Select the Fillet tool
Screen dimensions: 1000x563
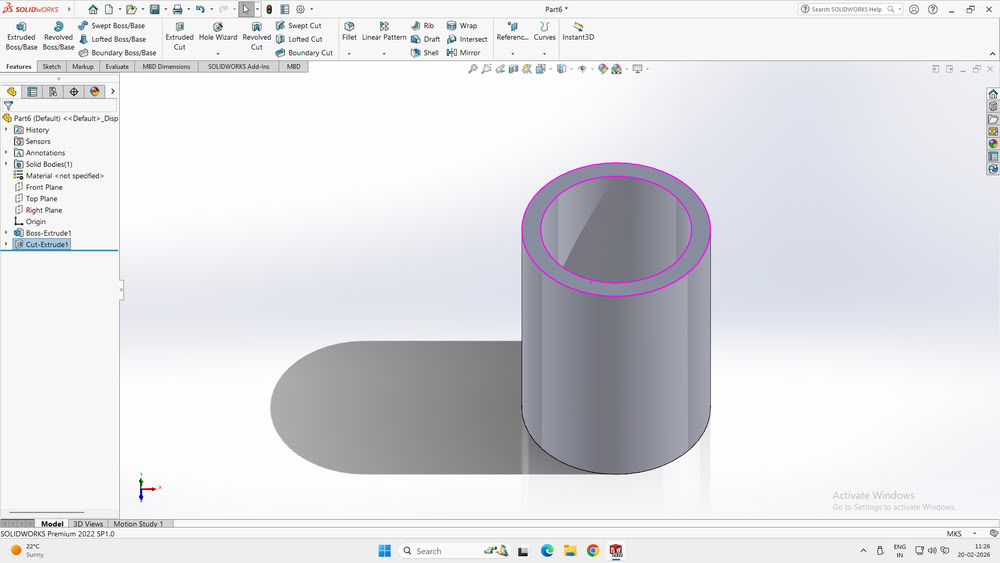(349, 32)
